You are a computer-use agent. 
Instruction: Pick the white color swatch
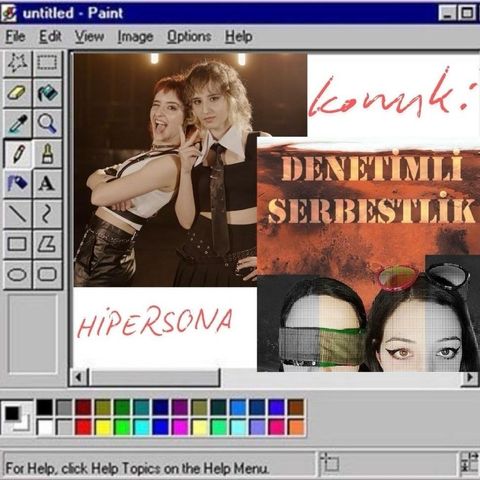coord(45,427)
